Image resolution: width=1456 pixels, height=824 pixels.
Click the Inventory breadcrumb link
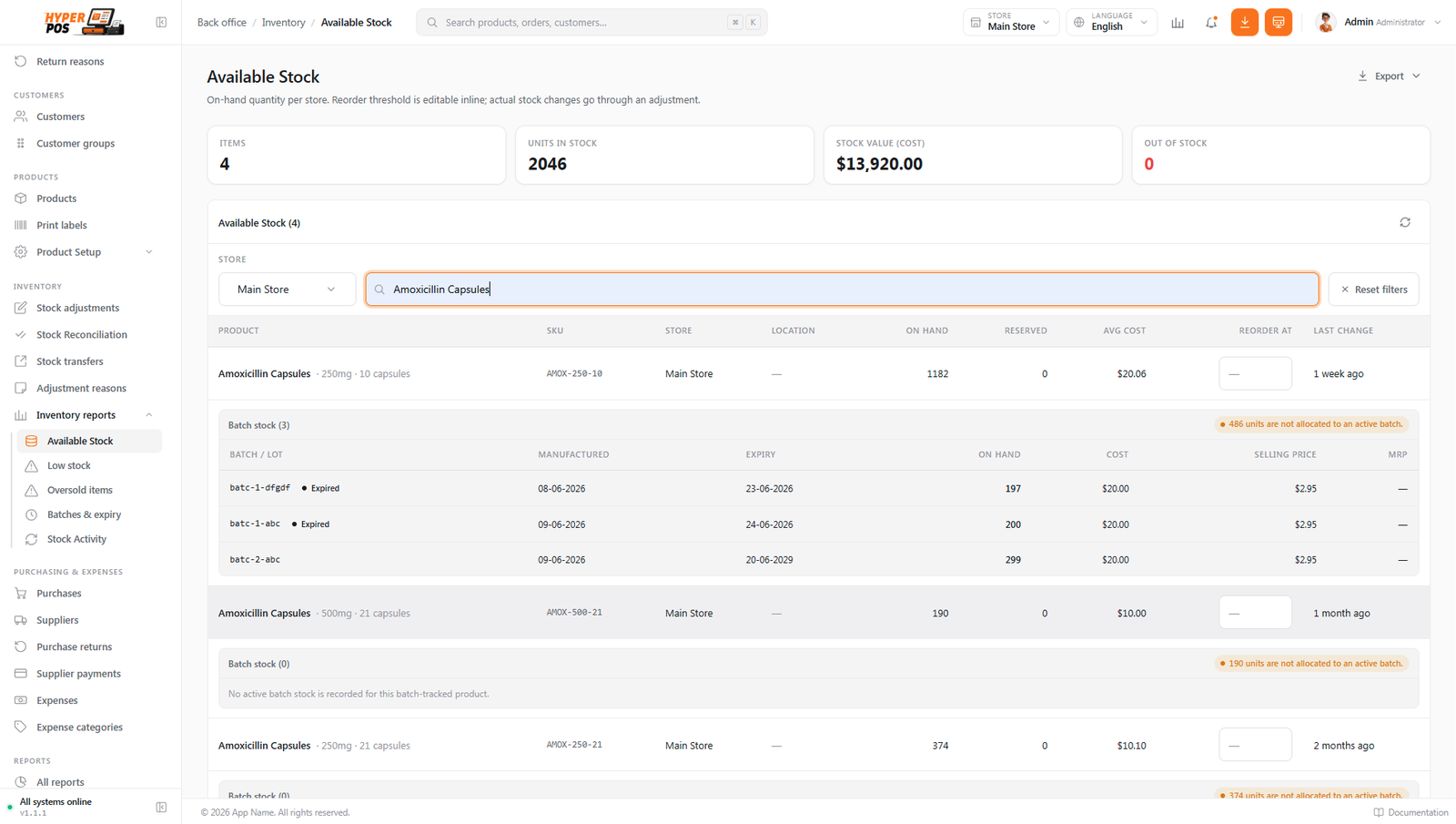tap(284, 23)
